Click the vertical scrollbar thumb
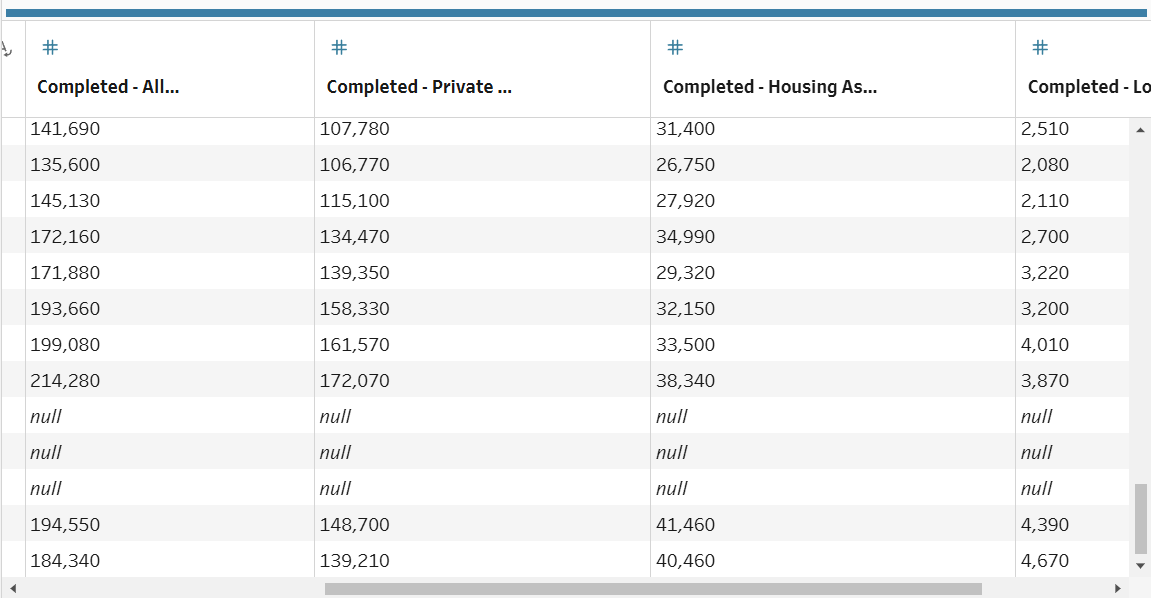Viewport: 1151px width, 598px height. coord(1141,519)
